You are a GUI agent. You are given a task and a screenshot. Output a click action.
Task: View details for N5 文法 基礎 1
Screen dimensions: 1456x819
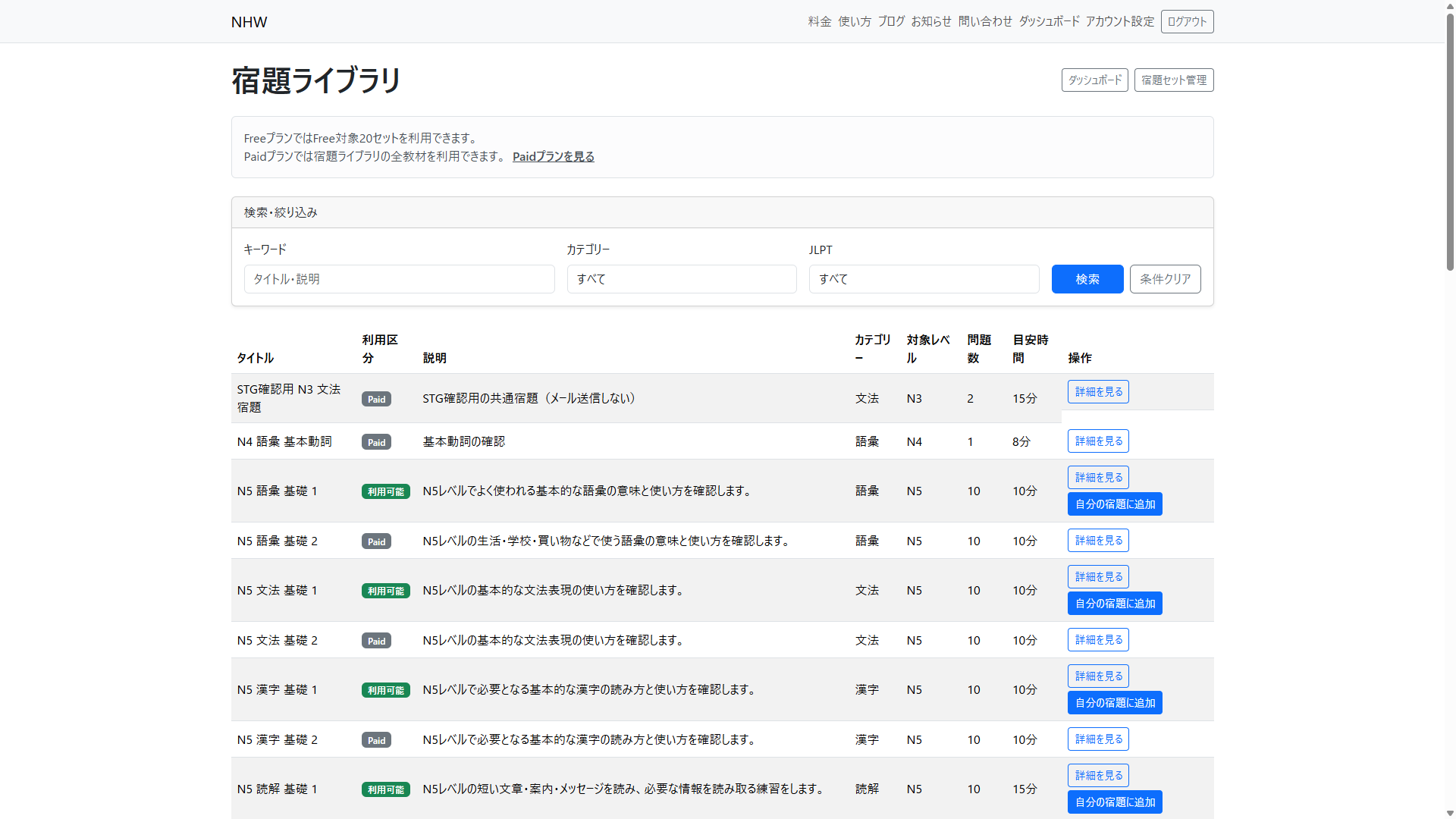tap(1098, 576)
